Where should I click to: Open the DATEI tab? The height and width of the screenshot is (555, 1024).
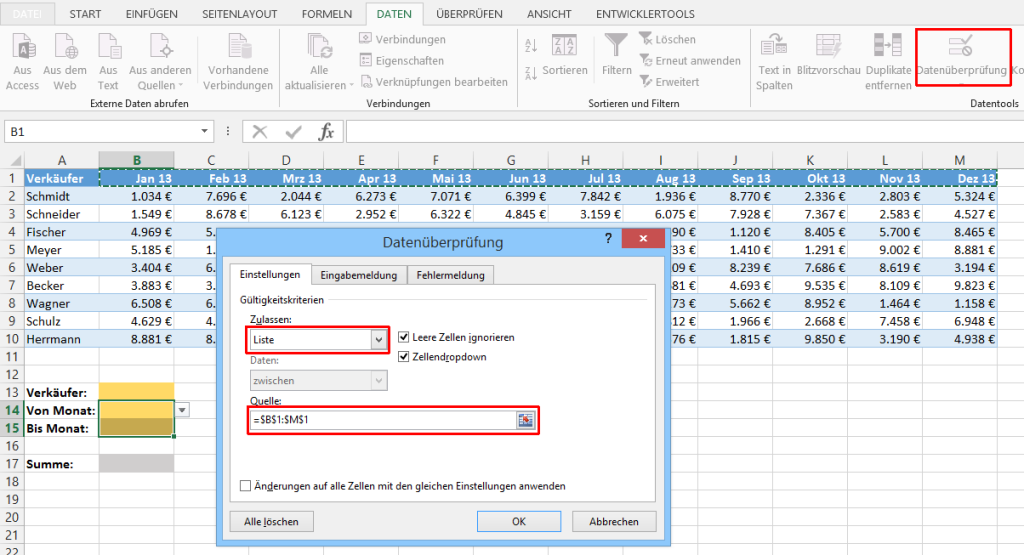27,14
